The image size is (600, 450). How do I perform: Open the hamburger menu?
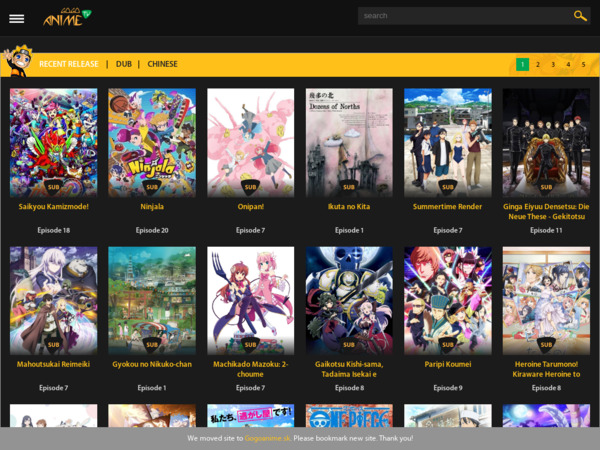click(x=16, y=18)
